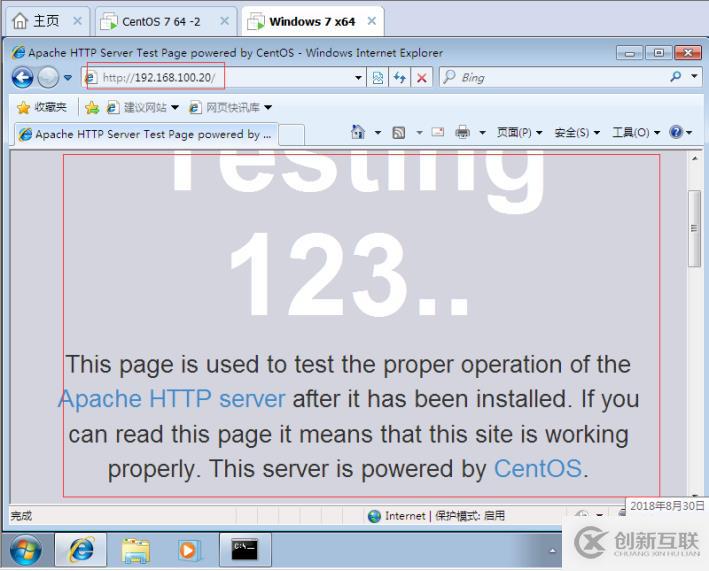709x571 pixels.
Task: Minimize the Internet Explorer window
Action: pos(629,53)
